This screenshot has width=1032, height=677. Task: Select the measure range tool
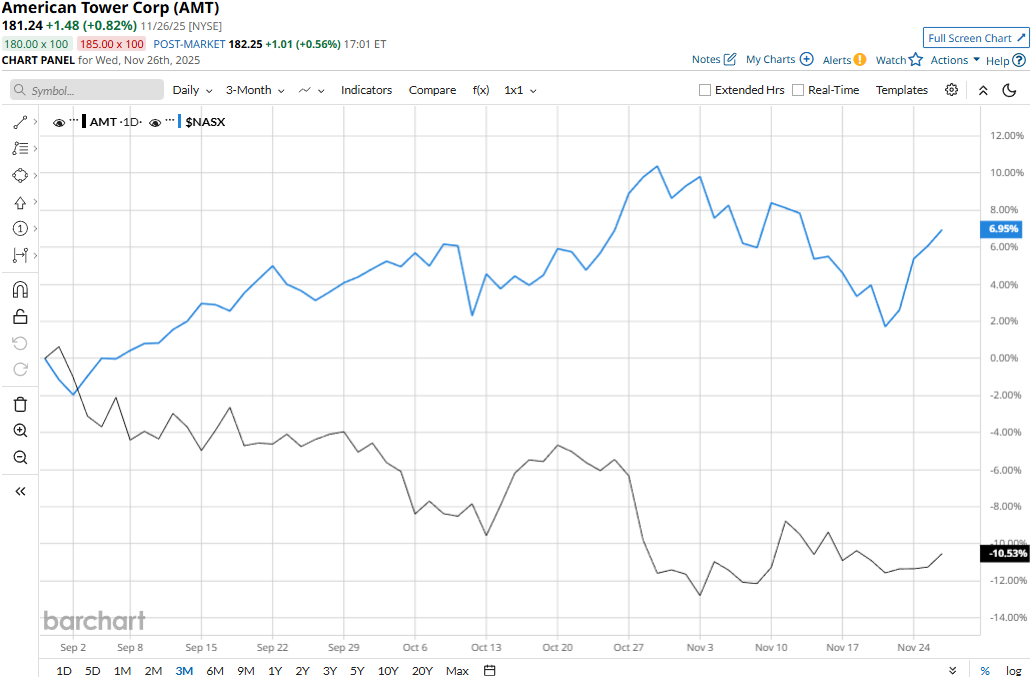pyautogui.click(x=20, y=255)
